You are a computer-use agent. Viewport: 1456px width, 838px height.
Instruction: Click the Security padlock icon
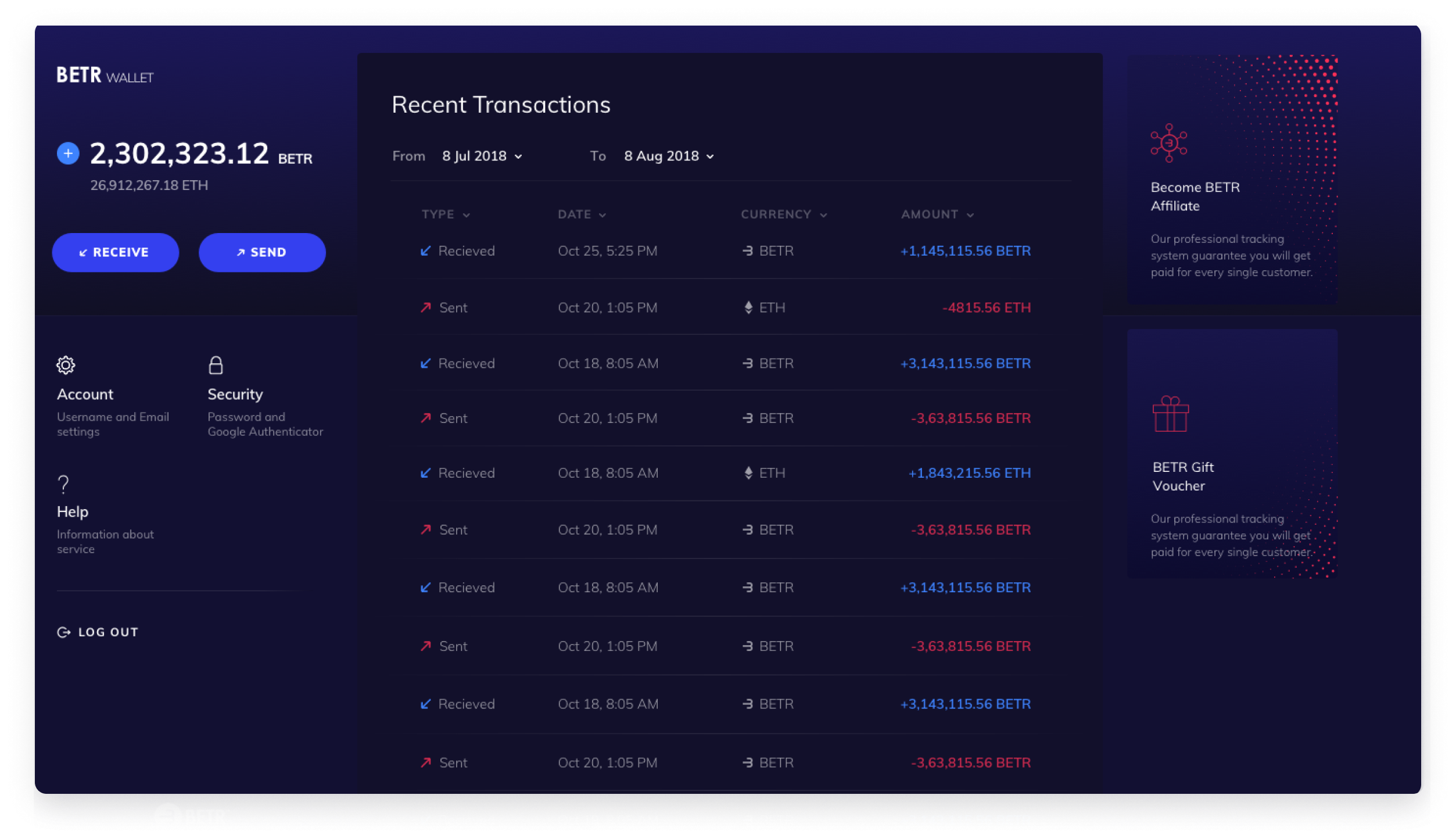coord(216,365)
